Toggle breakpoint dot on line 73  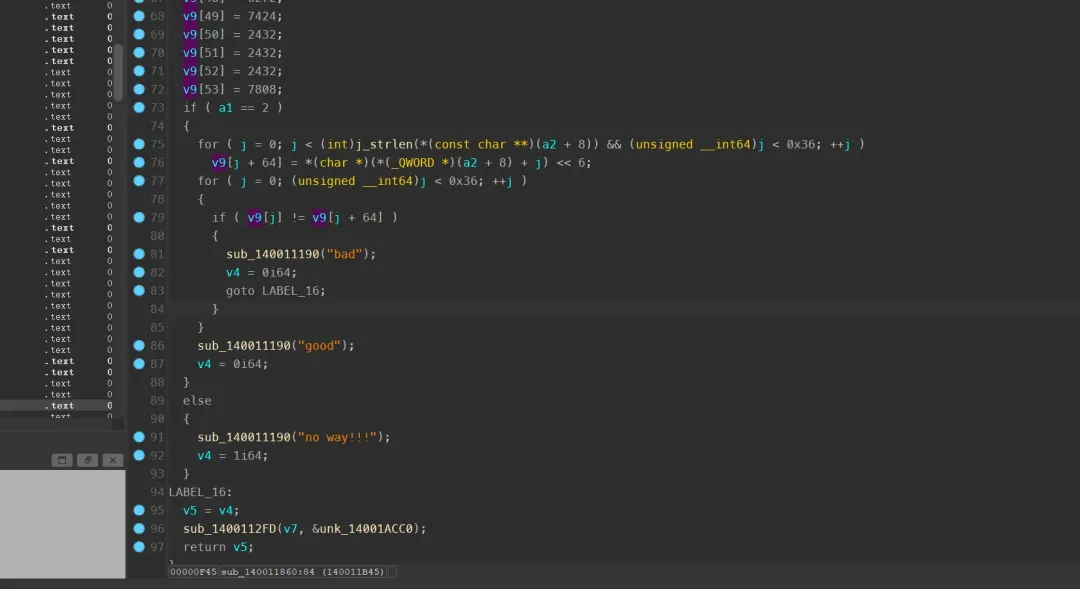click(139, 107)
